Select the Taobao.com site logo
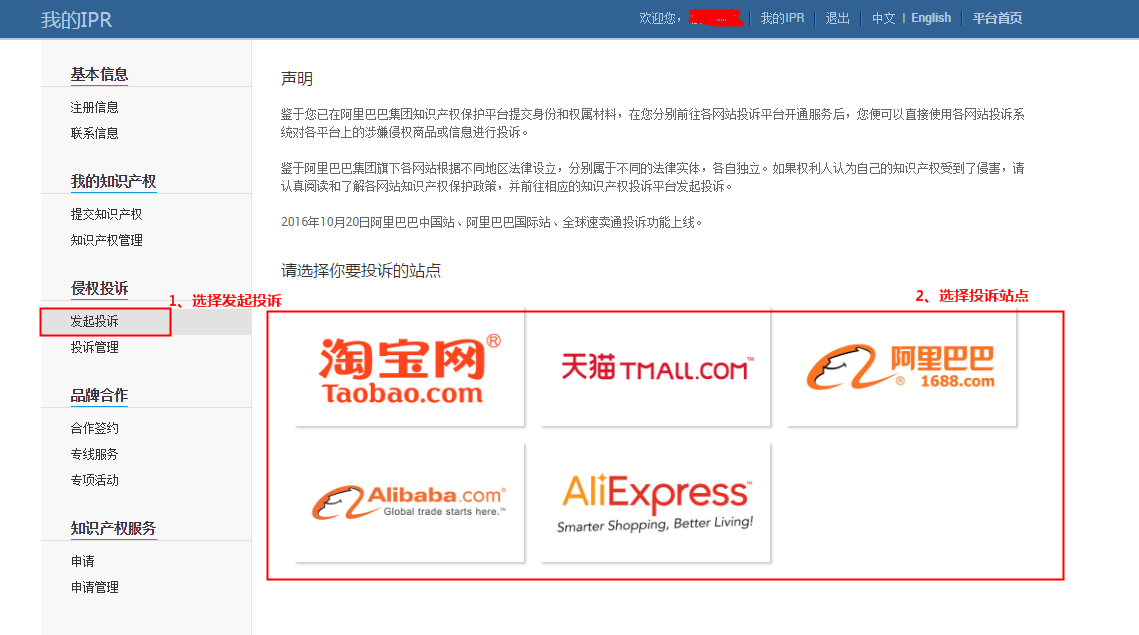Viewport: 1139px width, 635px height. coord(410,369)
